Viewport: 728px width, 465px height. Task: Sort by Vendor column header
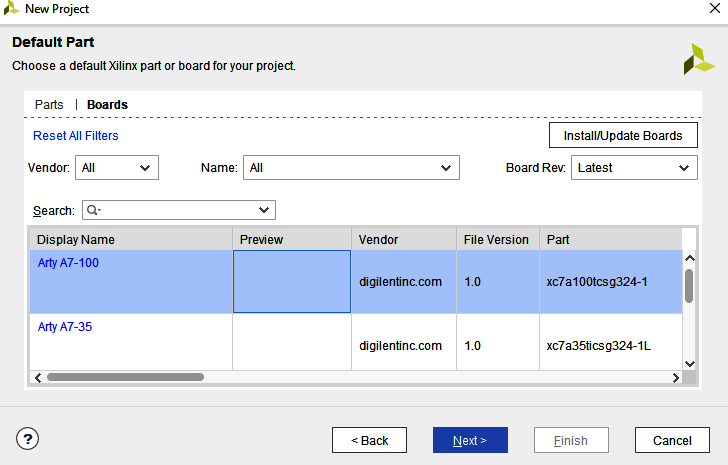404,239
